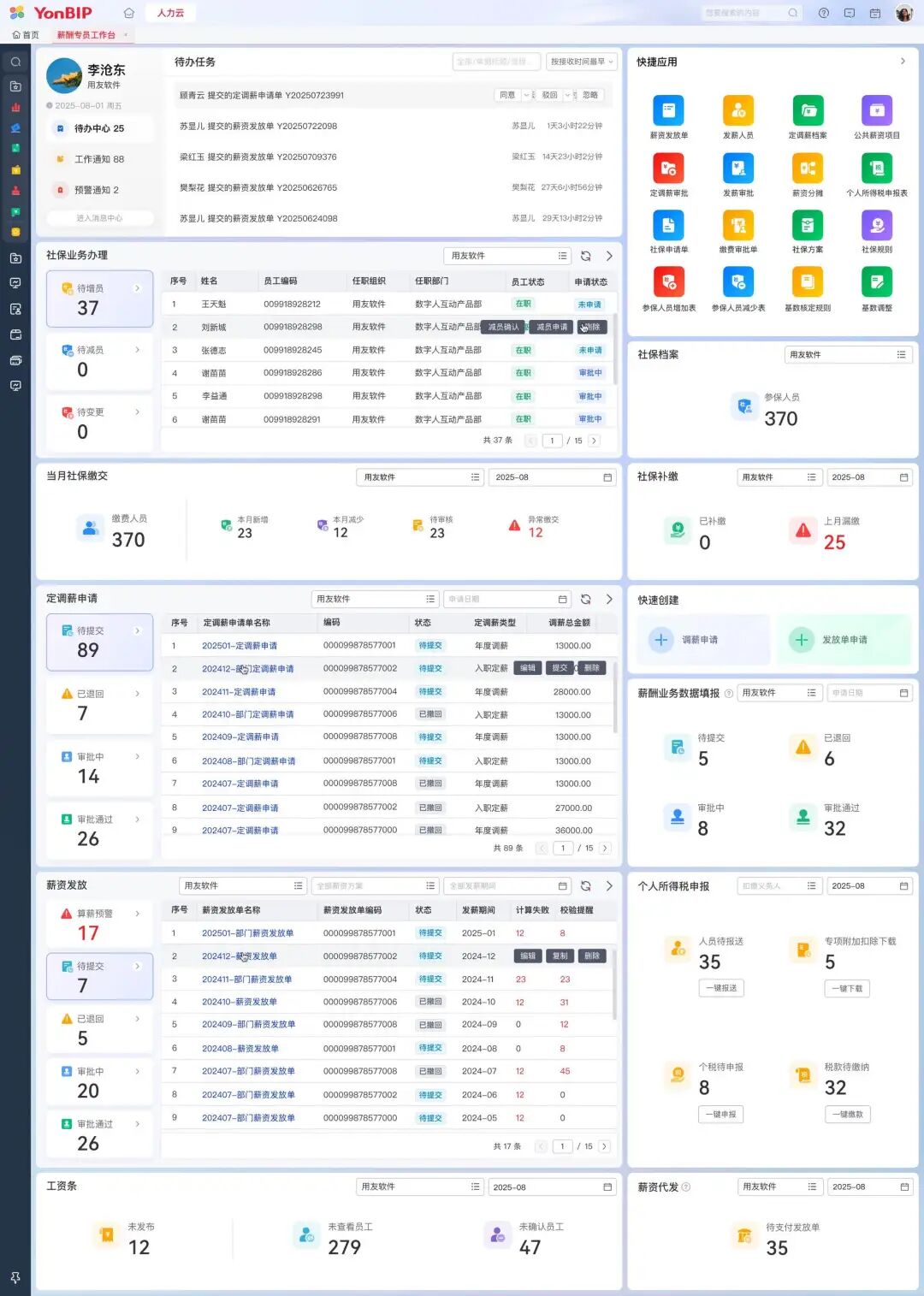The image size is (924, 1296).
Task: Open the 当月社保缴交 month picker
Action: pyautogui.click(x=553, y=477)
